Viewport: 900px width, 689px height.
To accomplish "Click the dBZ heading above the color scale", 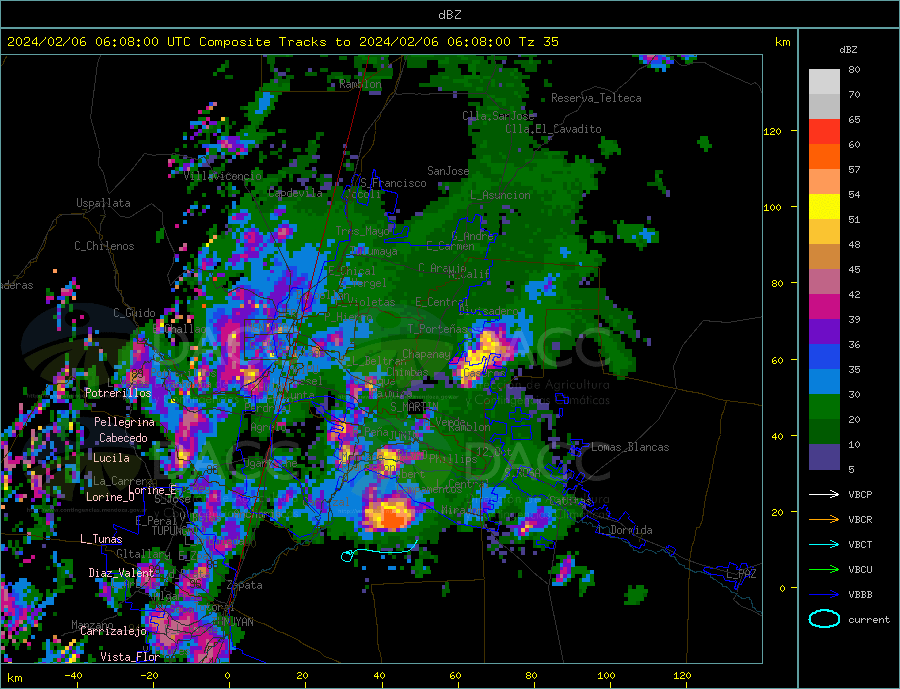I will click(848, 50).
